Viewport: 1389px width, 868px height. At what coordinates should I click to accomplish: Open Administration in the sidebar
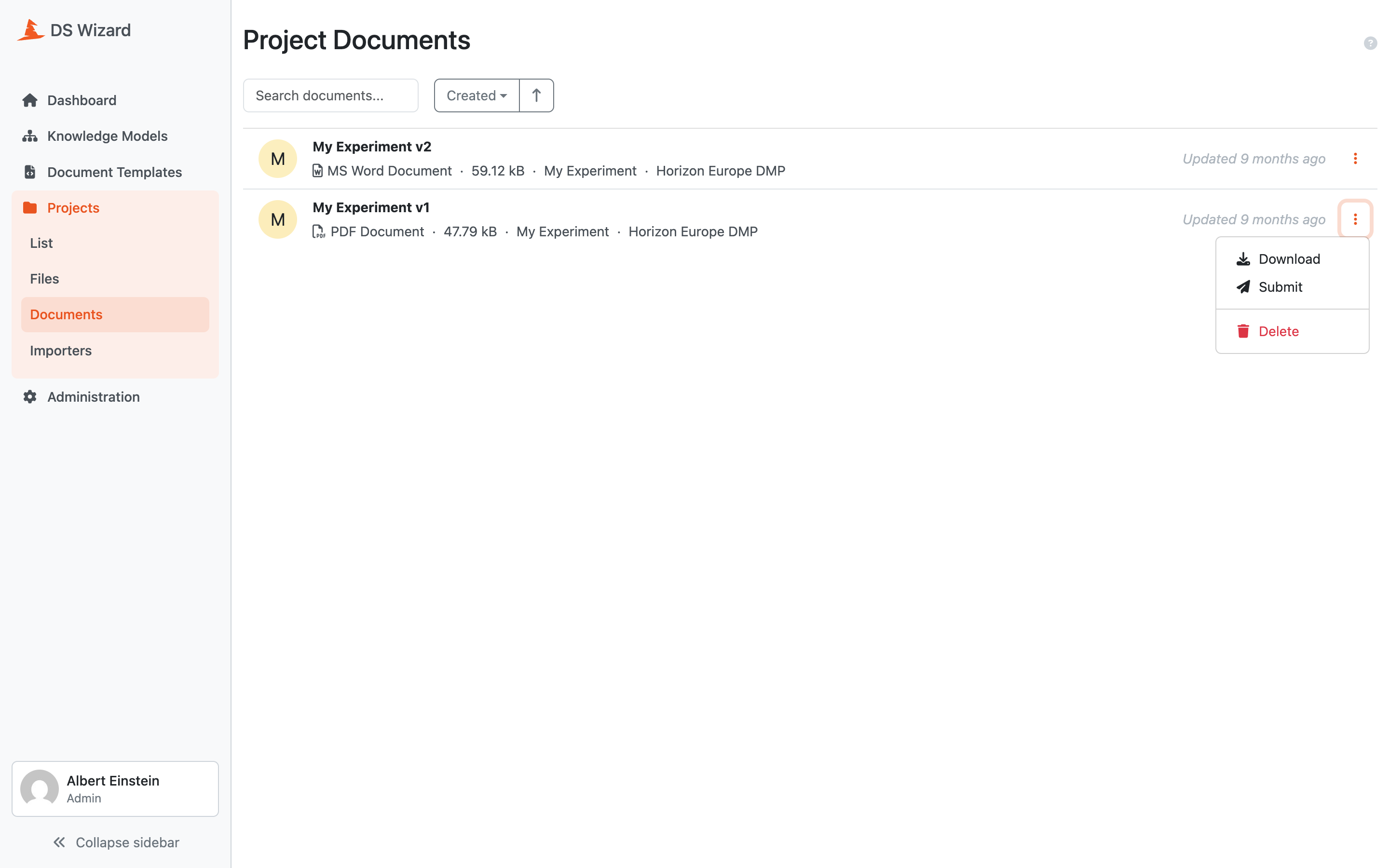115,397
